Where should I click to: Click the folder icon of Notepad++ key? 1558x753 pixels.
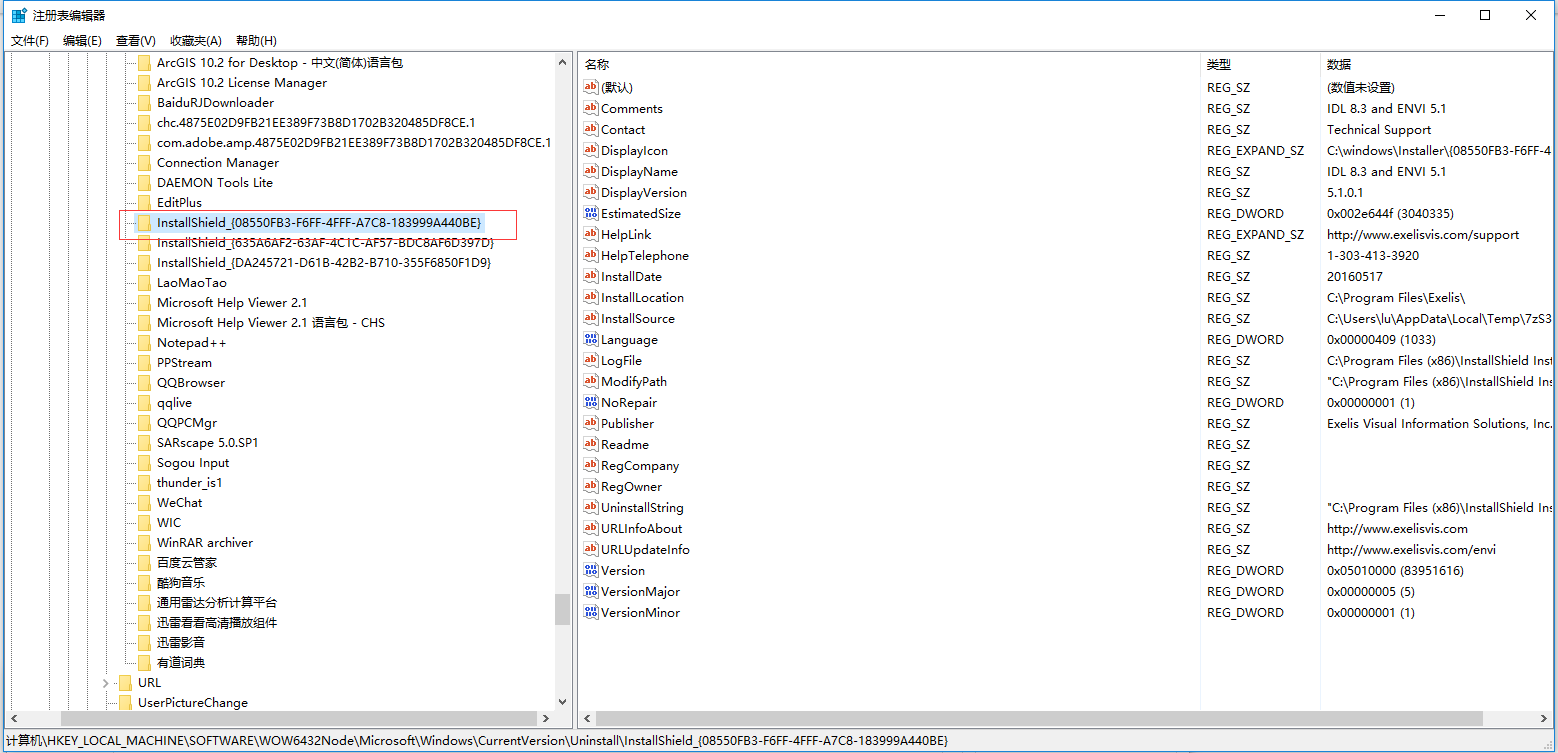(144, 343)
